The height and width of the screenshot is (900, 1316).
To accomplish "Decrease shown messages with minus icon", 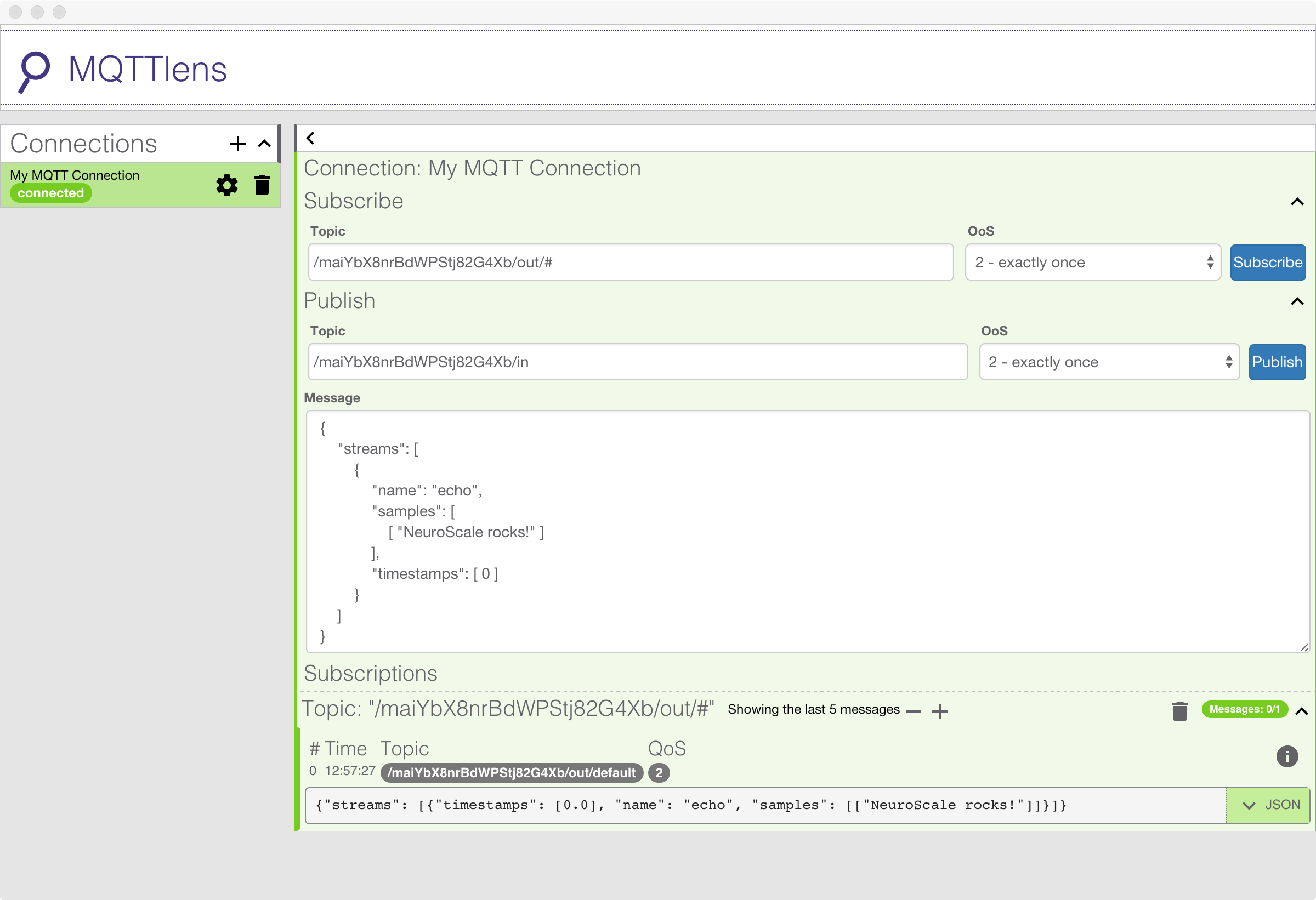I will coord(914,711).
